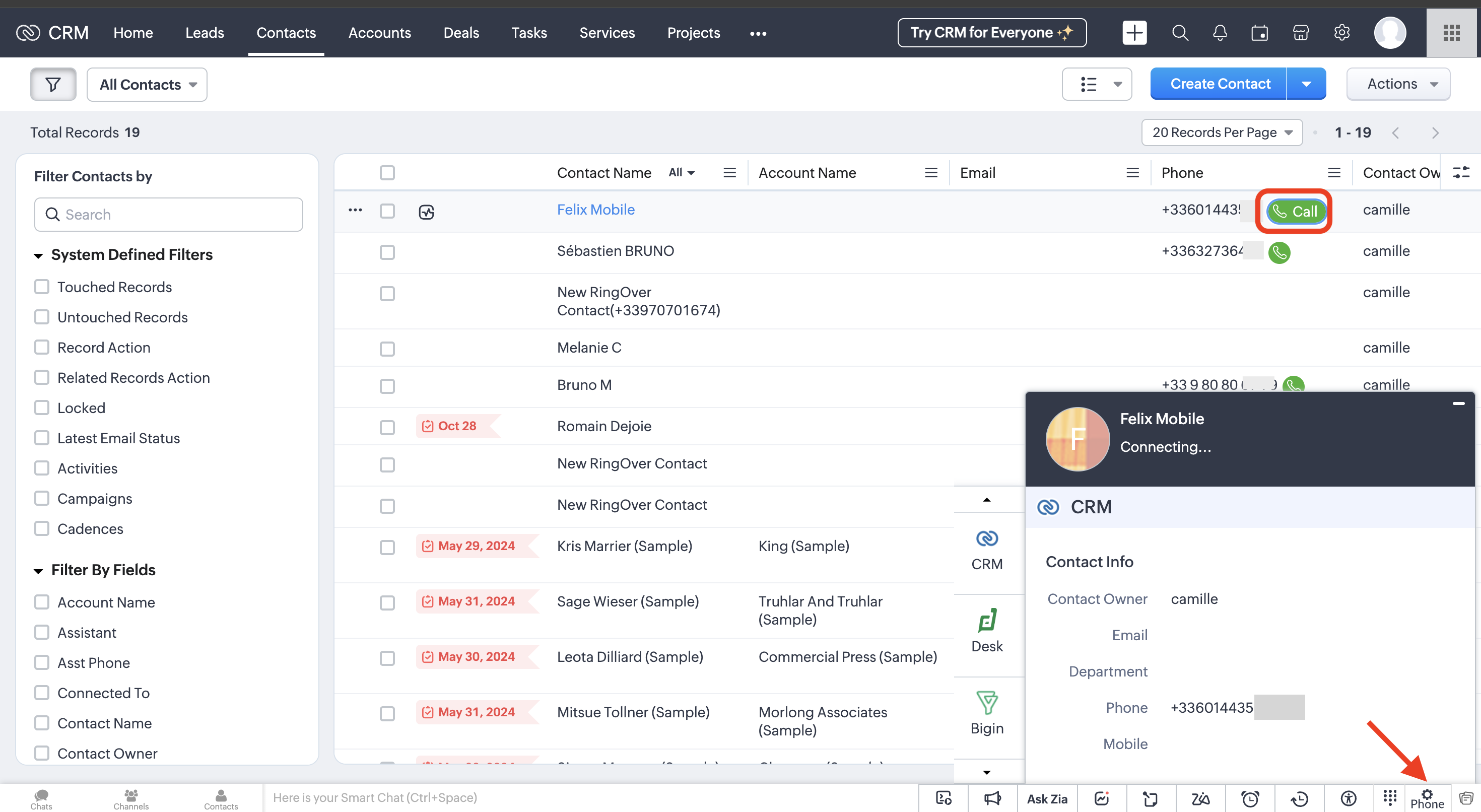Open the All Contacts view dropdown
The width and height of the screenshot is (1481, 812).
(x=147, y=85)
